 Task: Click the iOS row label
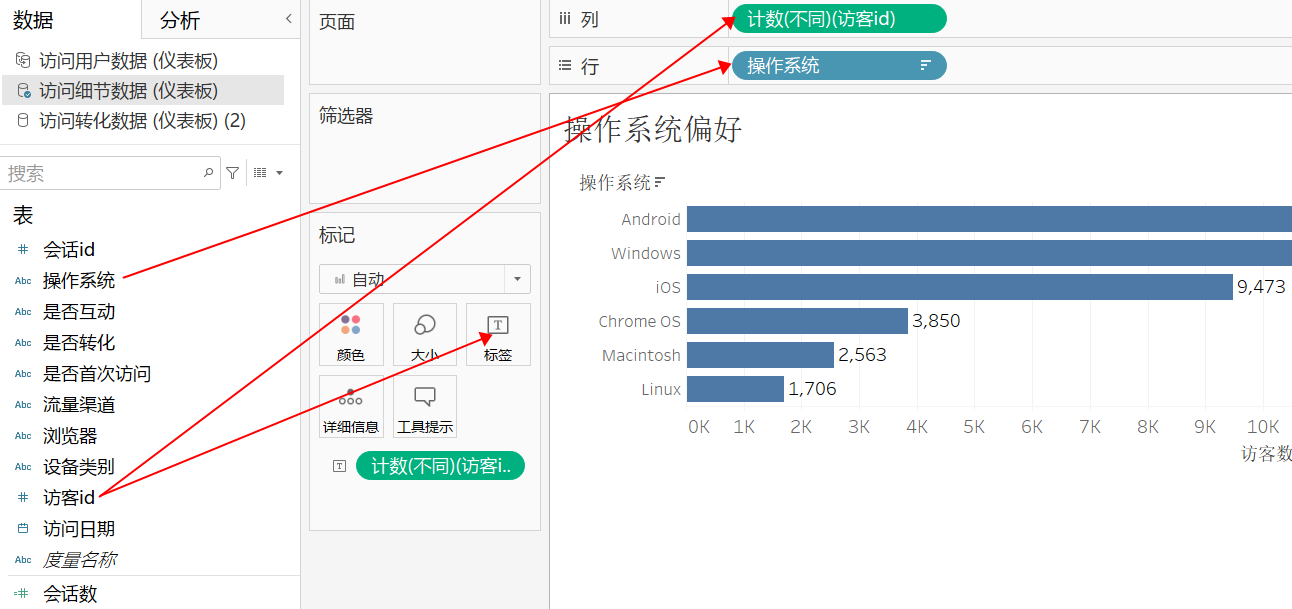coord(668,287)
